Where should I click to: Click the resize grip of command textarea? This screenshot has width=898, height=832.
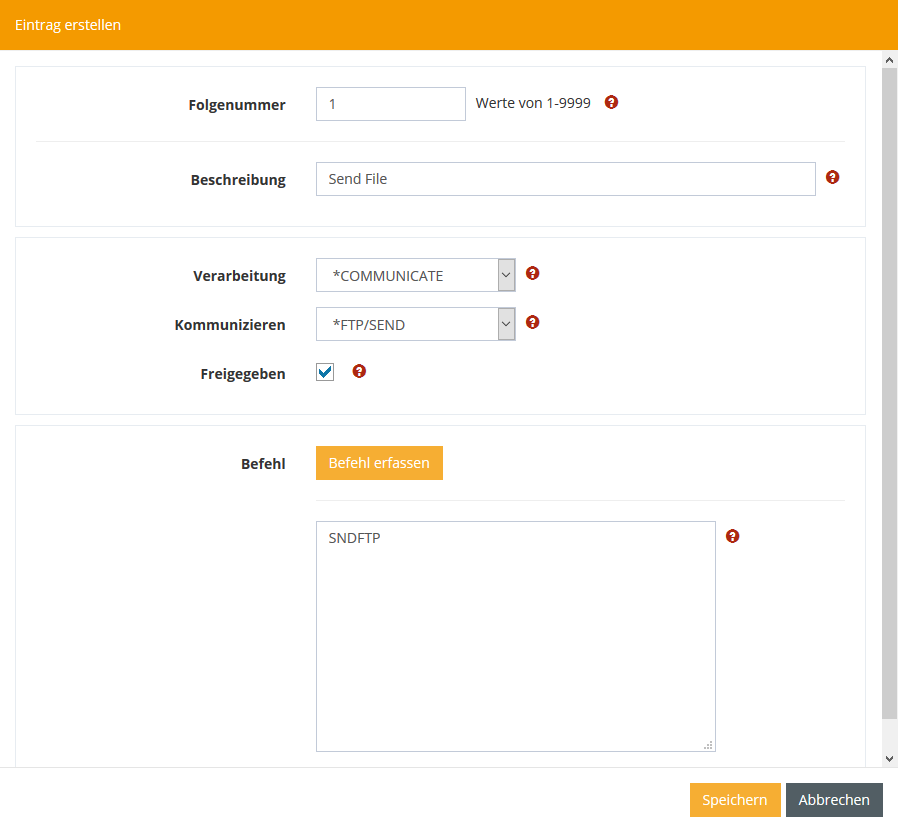click(708, 744)
